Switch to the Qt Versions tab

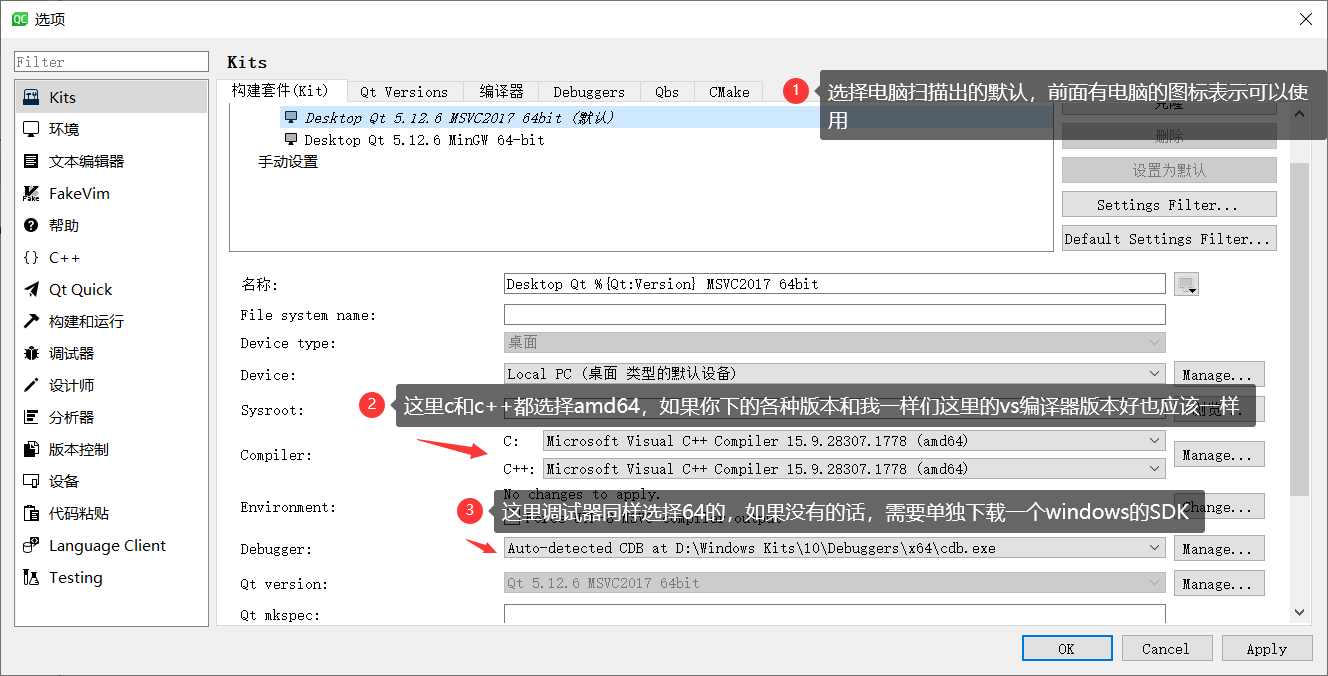pyautogui.click(x=404, y=91)
